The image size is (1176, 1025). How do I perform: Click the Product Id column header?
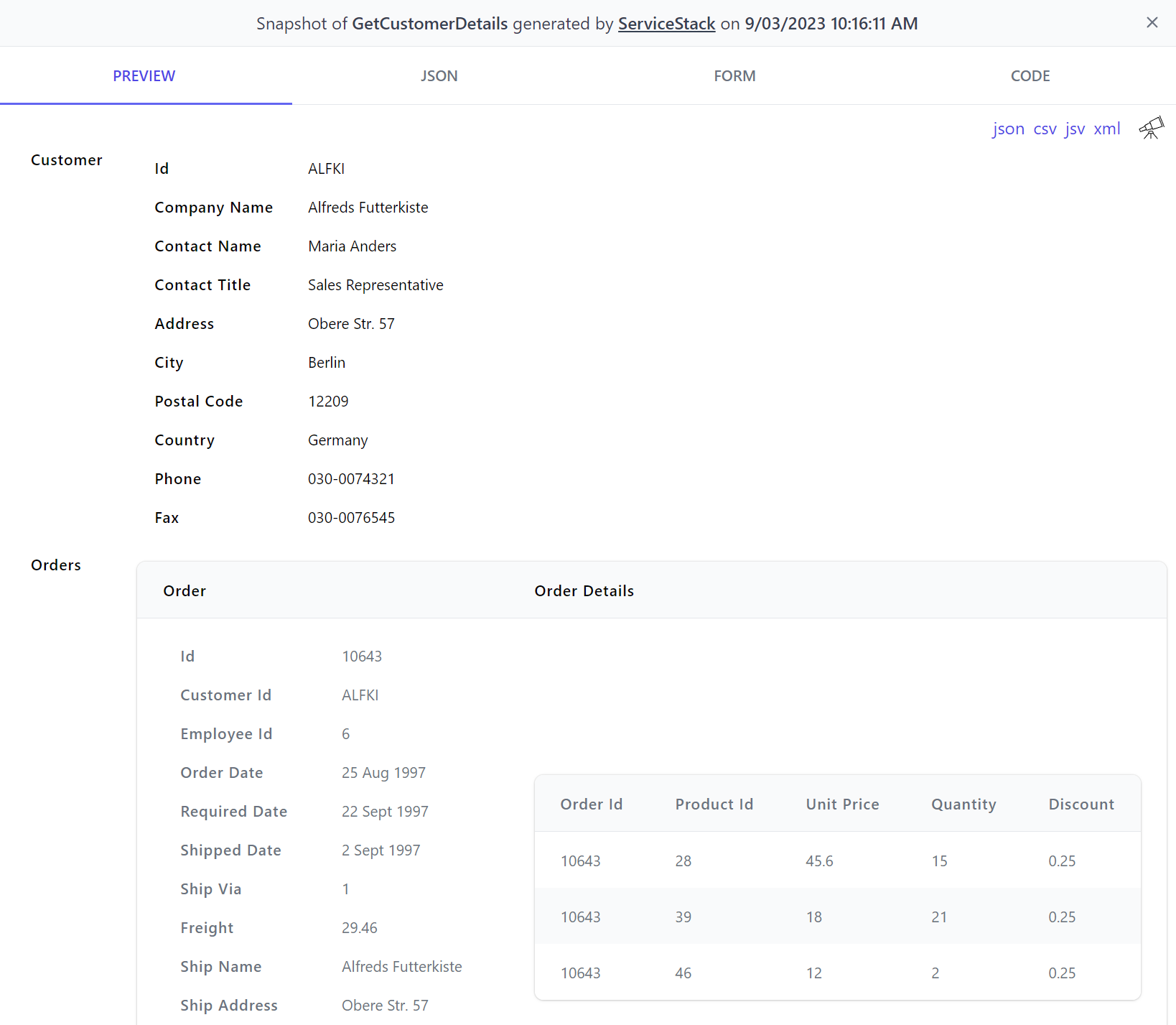(x=714, y=804)
